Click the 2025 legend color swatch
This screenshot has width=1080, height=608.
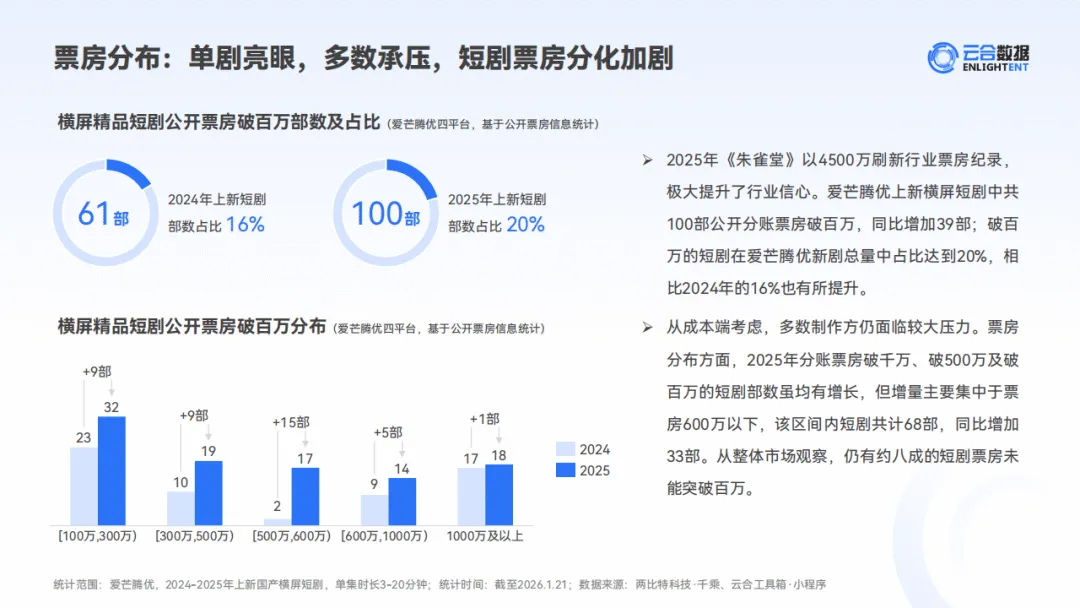coord(565,470)
